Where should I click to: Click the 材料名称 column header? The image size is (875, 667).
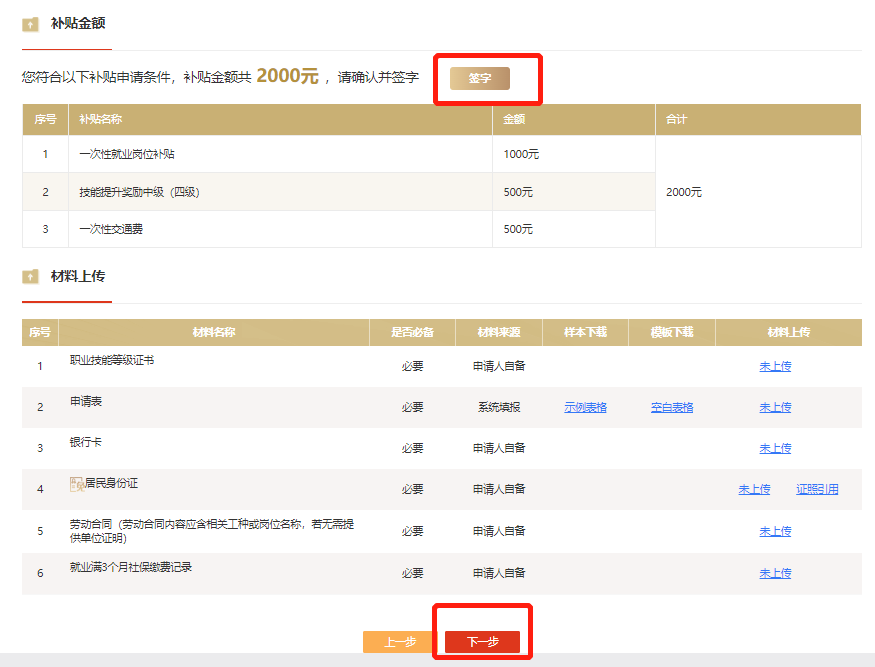click(214, 332)
